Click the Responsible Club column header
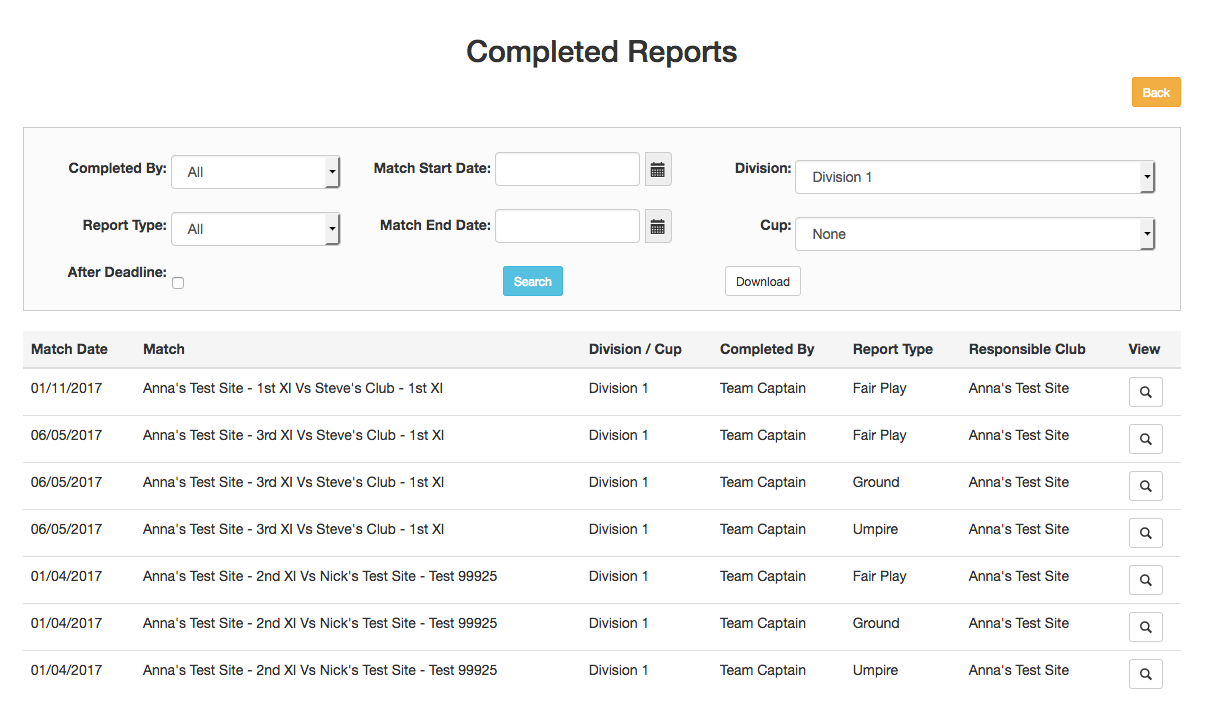This screenshot has width=1211, height=720. coord(1027,349)
